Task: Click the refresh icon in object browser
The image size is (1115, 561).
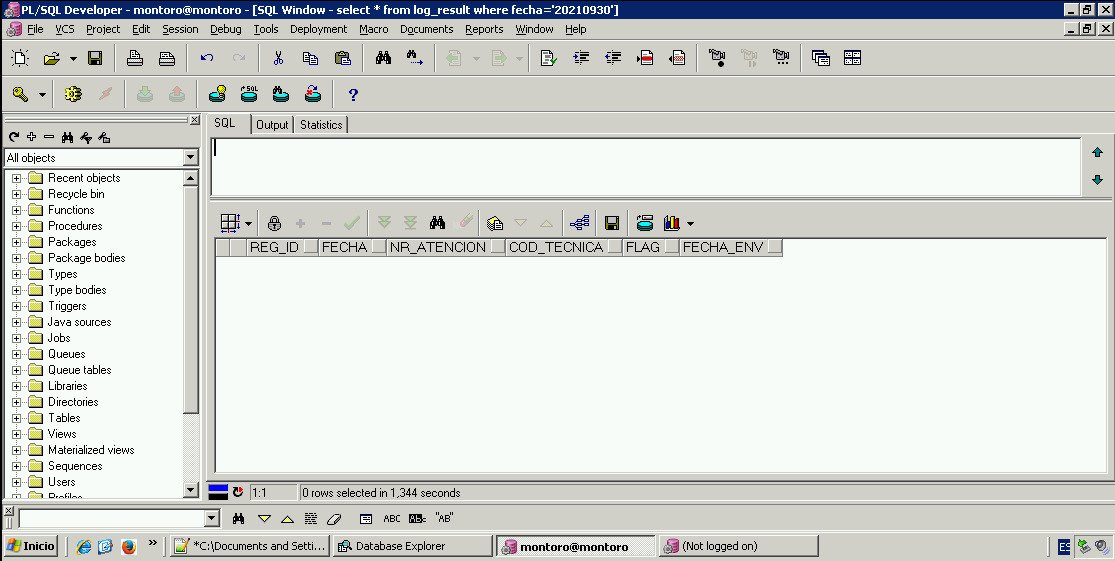Action: (x=14, y=137)
